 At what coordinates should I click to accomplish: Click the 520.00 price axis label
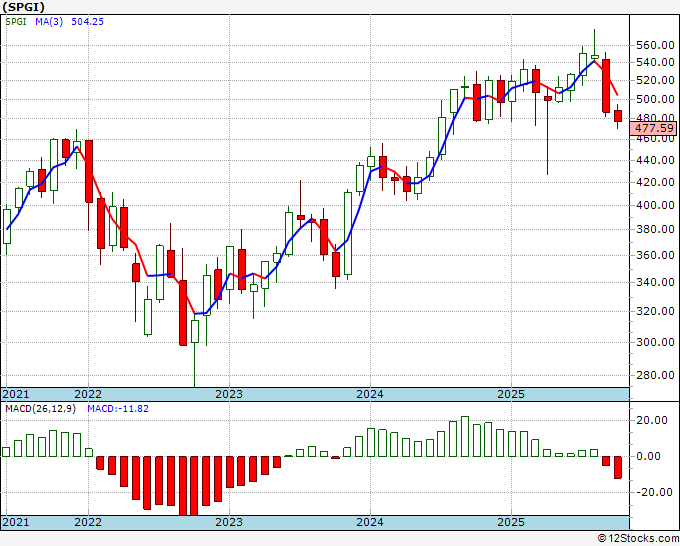coord(655,80)
